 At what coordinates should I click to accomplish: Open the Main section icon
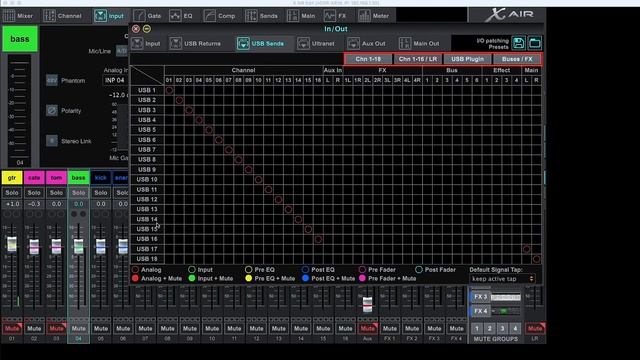293,16
